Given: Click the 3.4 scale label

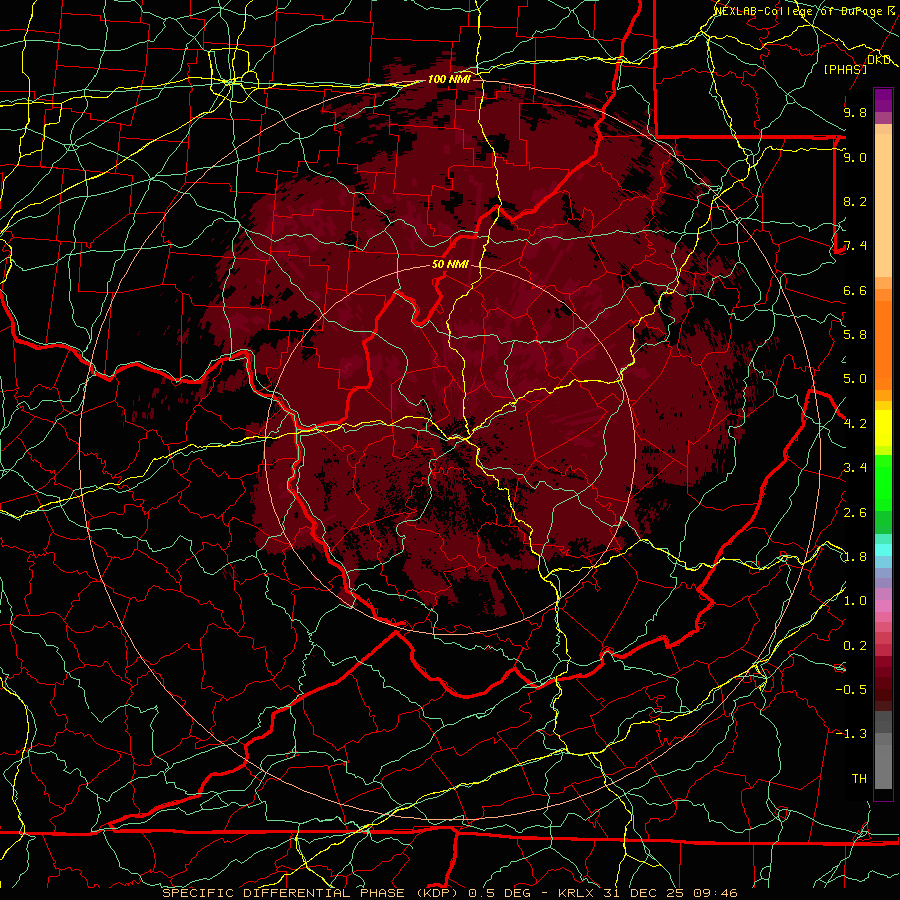Looking at the screenshot, I should (855, 468).
